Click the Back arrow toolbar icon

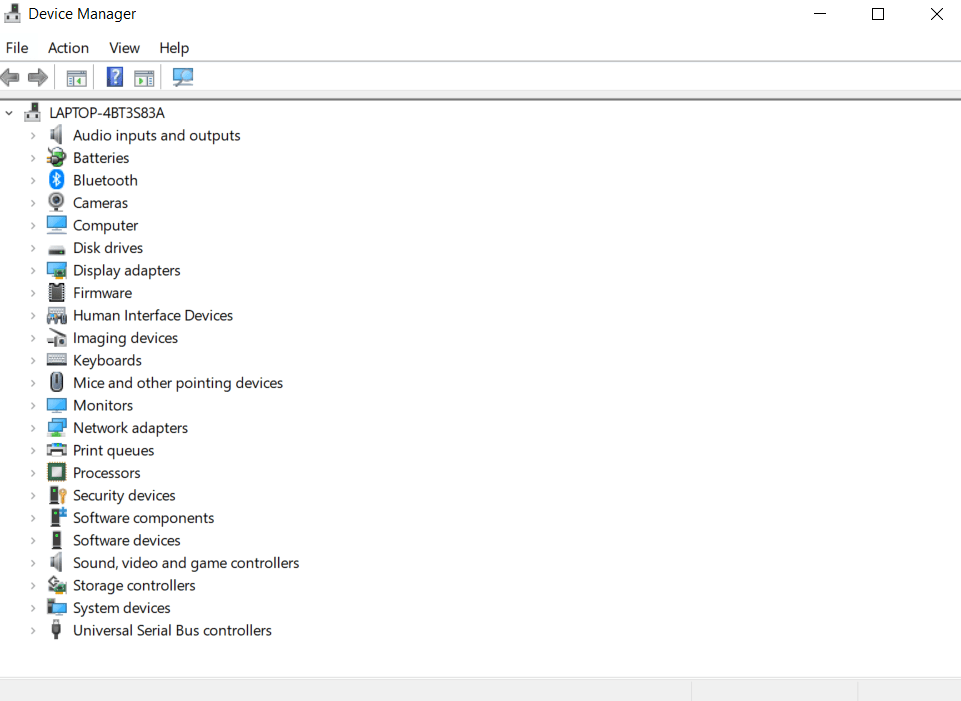(x=10, y=77)
